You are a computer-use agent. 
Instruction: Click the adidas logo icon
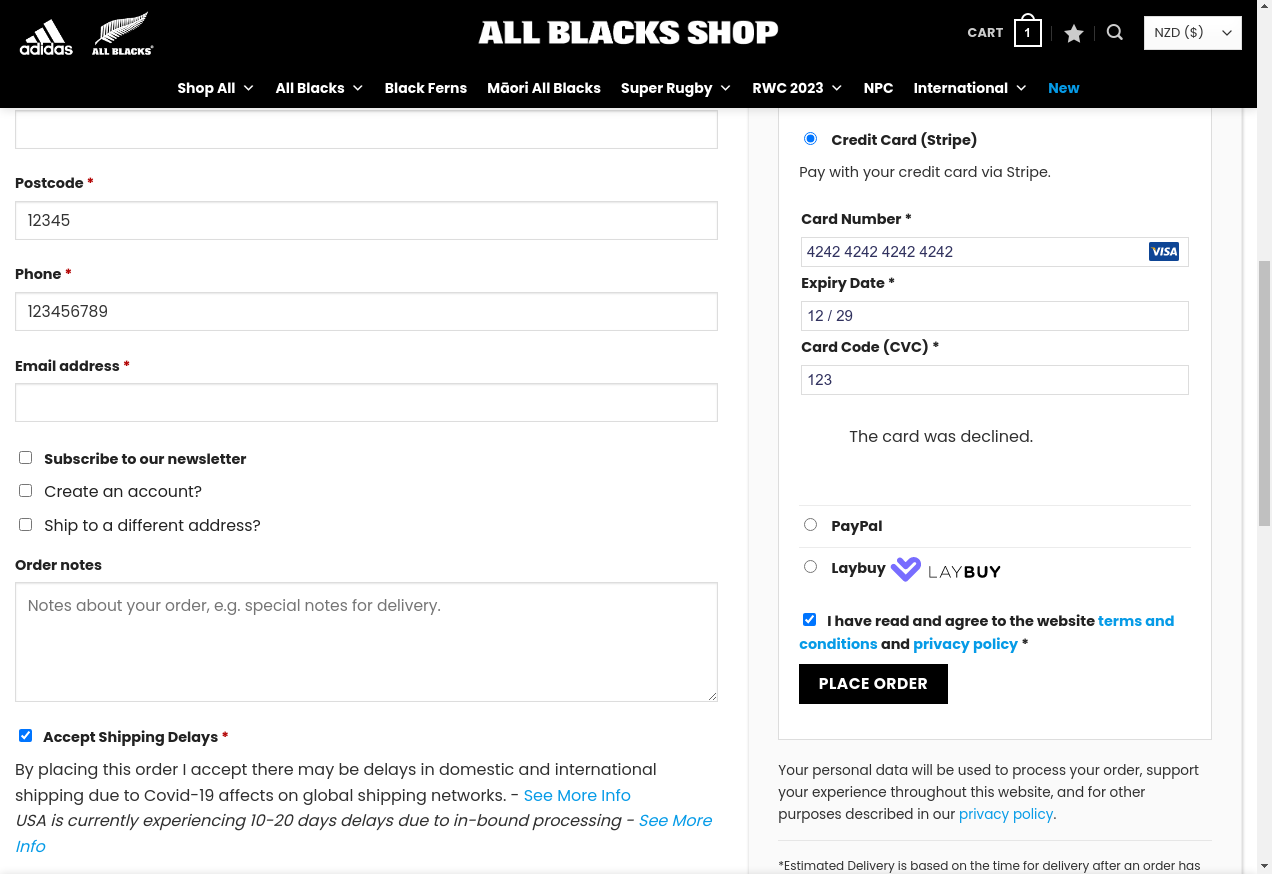(46, 37)
